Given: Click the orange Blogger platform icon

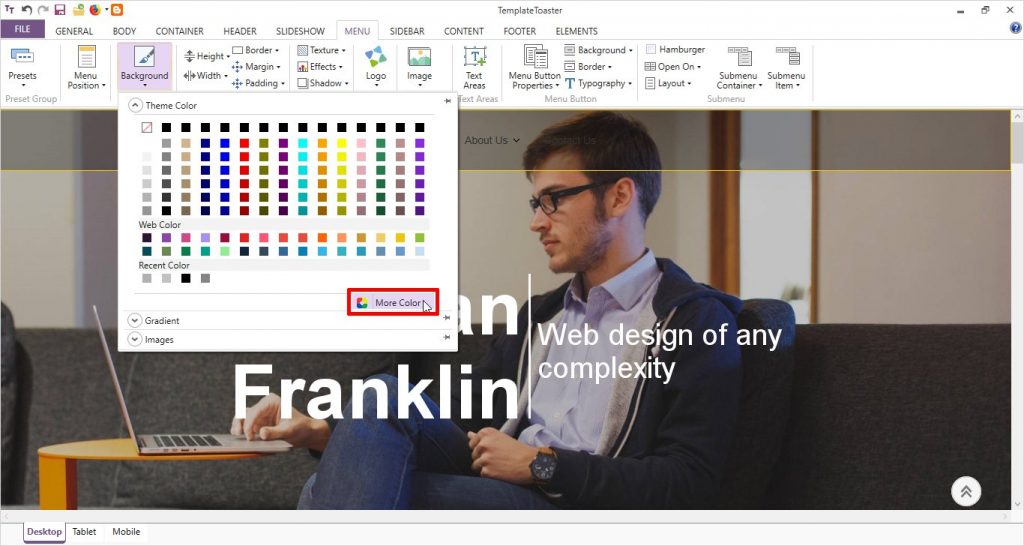Looking at the screenshot, I should tap(117, 10).
